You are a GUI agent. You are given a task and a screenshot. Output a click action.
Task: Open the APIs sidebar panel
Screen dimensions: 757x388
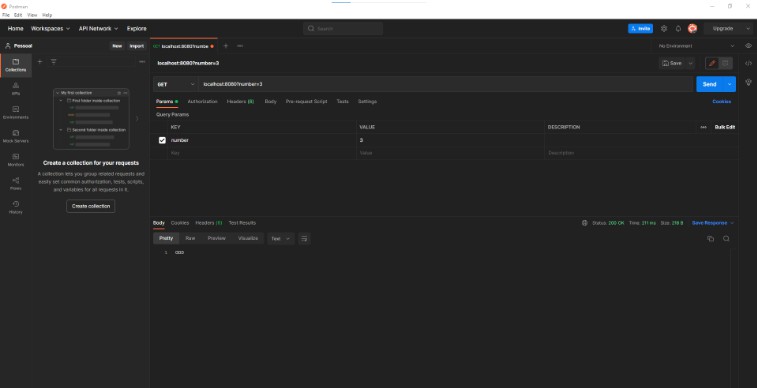[x=16, y=89]
